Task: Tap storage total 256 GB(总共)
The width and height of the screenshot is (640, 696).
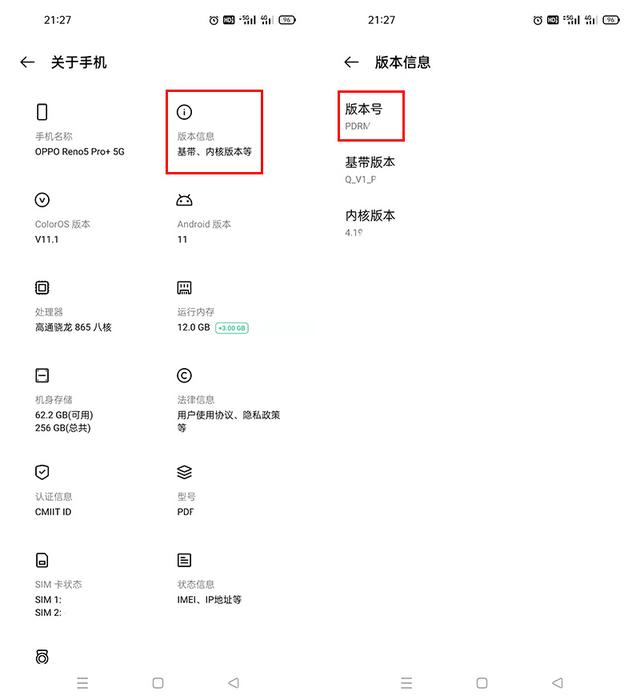Action: coord(63,428)
